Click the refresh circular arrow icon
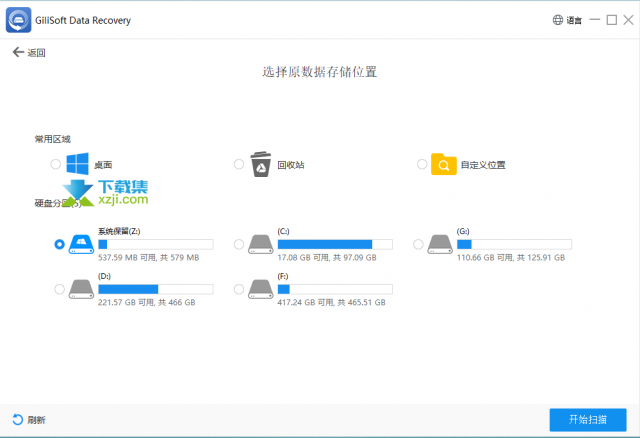The image size is (640, 438). [x=18, y=419]
